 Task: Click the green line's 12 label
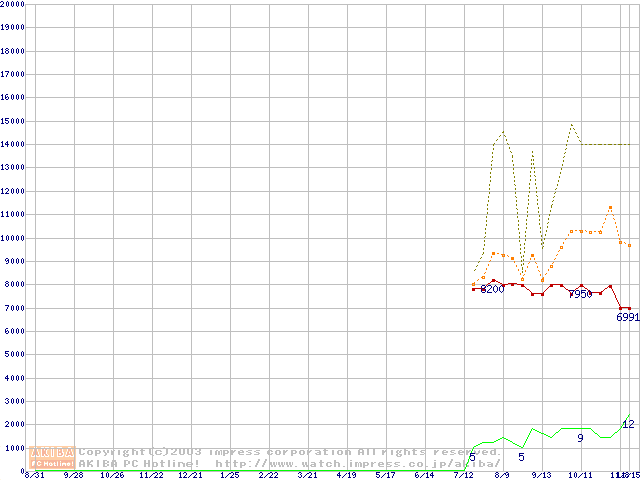(628, 424)
